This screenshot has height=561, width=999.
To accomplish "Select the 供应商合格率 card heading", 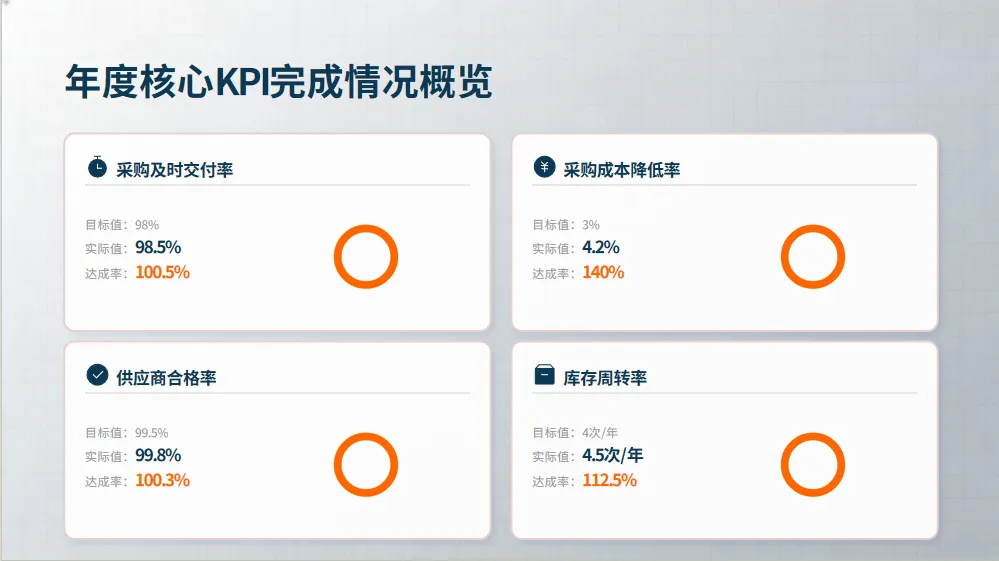I will click(166, 378).
